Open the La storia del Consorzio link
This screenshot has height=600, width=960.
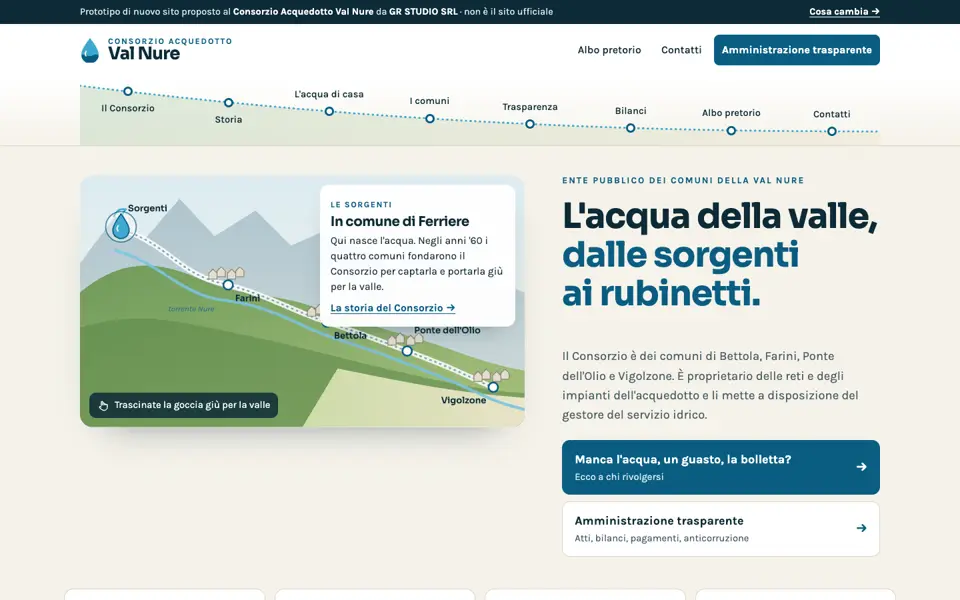392,308
